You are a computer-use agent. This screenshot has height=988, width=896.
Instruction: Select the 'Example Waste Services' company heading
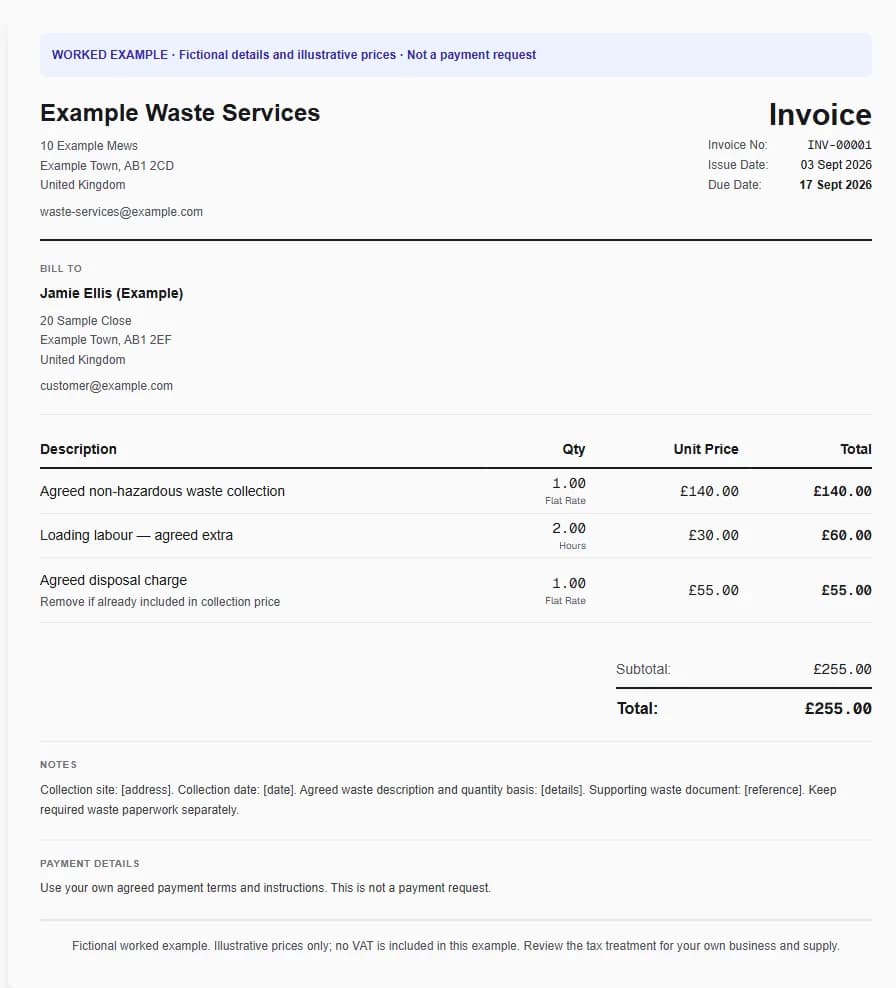tap(180, 113)
